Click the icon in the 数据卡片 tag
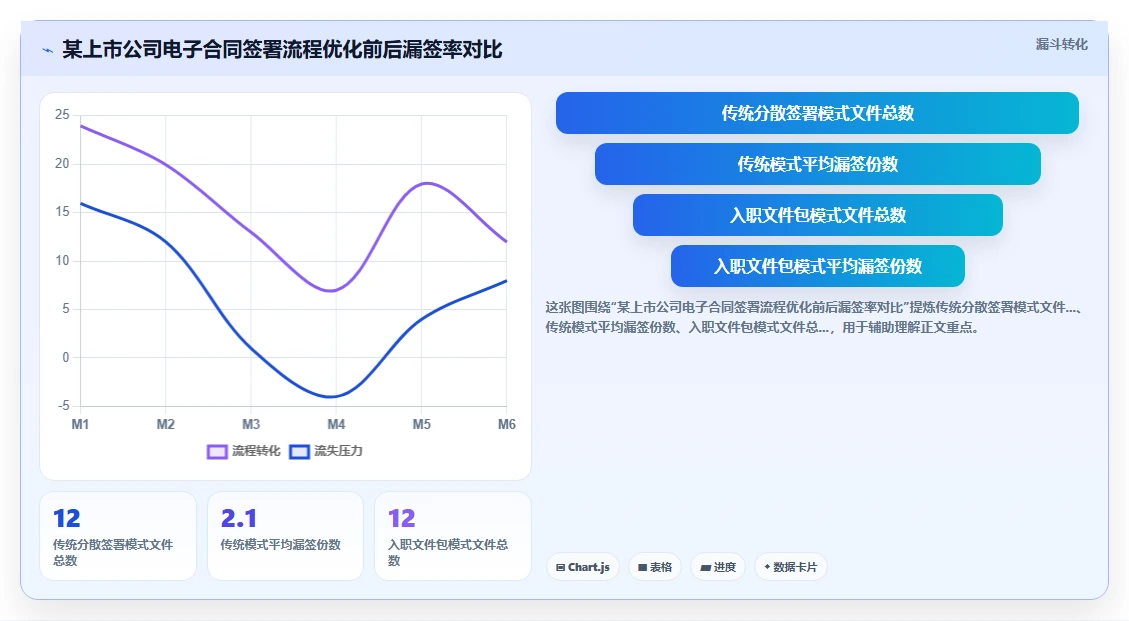The width and height of the screenshot is (1129, 621). coord(767,567)
